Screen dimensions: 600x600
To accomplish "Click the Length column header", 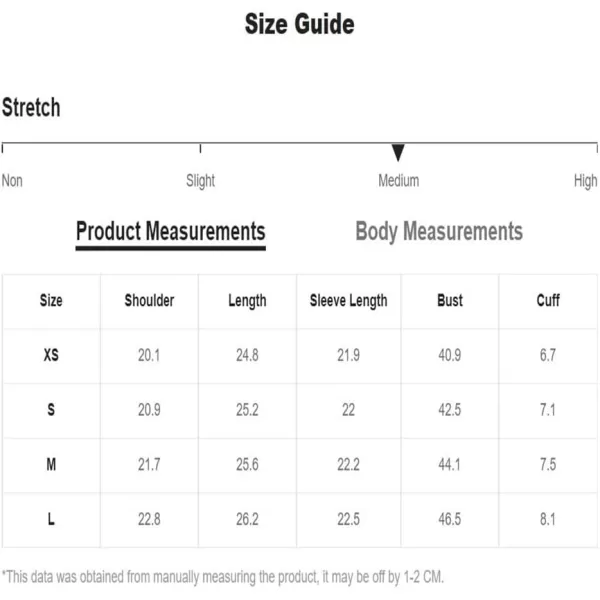I will pyautogui.click(x=247, y=301).
